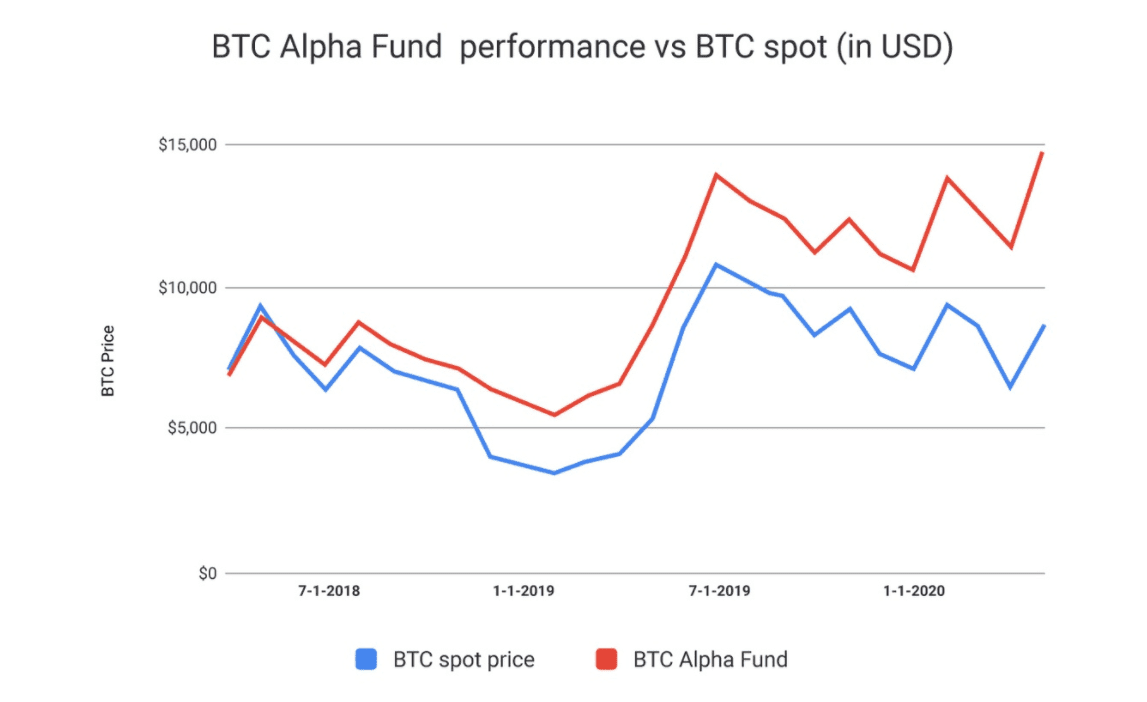Viewport: 1147px width, 702px height.
Task: Select the "BTC Alpha Fund" legend label
Action: click(710, 660)
